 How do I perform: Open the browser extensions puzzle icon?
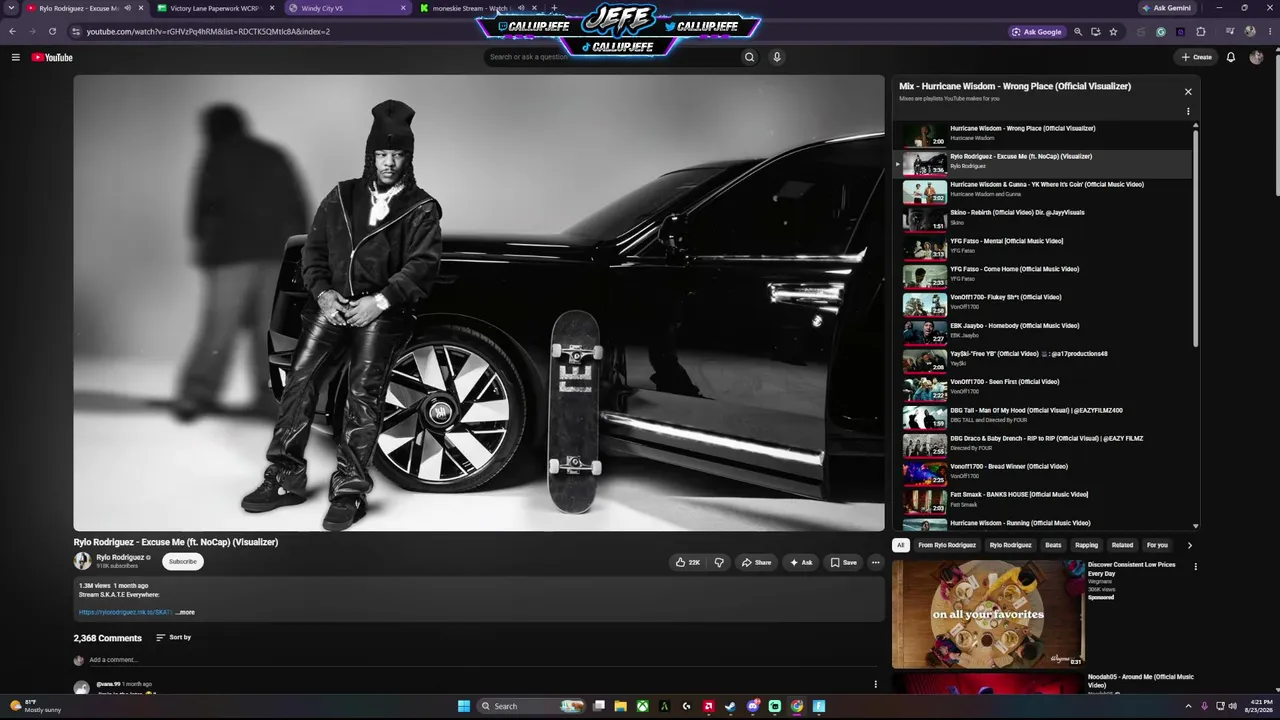tap(1201, 31)
